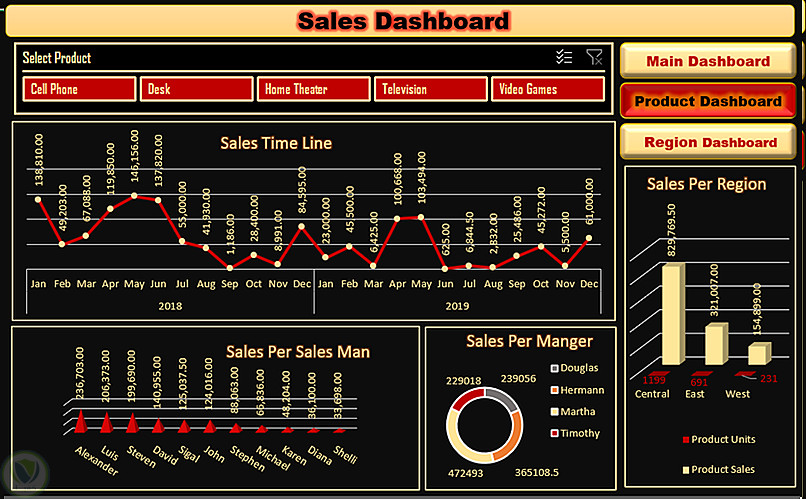Select the Jan 2018 data point
806x499 pixels.
coord(38,199)
